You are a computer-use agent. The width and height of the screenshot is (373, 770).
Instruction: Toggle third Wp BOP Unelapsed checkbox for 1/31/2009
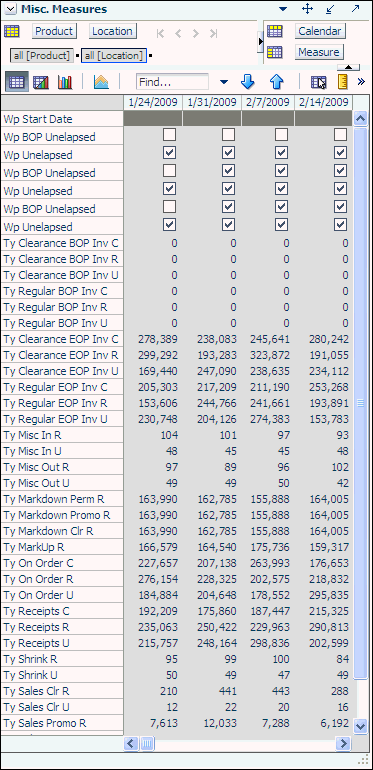[x=228, y=207]
